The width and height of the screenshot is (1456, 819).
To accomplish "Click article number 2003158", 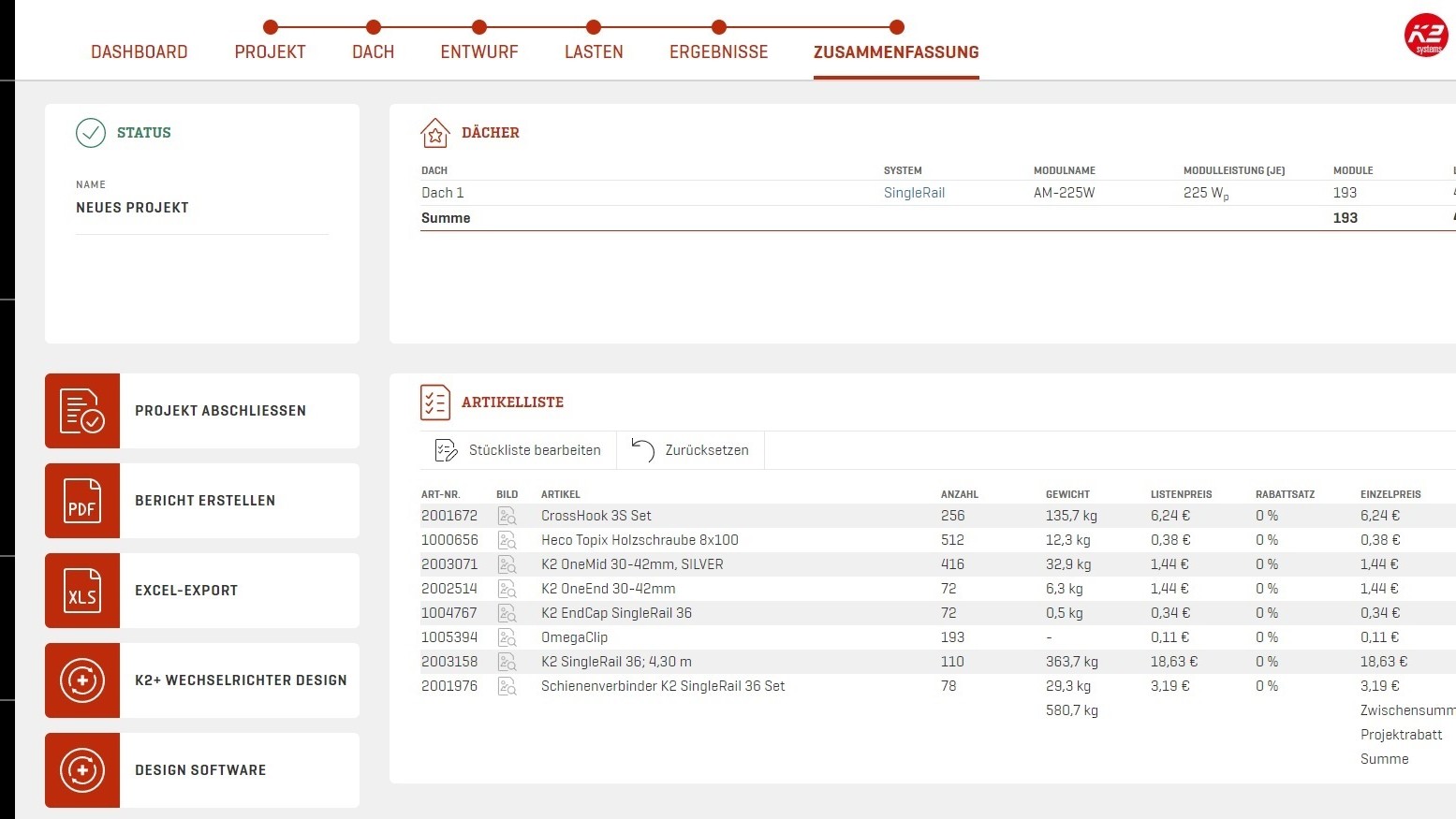I will (x=449, y=662).
